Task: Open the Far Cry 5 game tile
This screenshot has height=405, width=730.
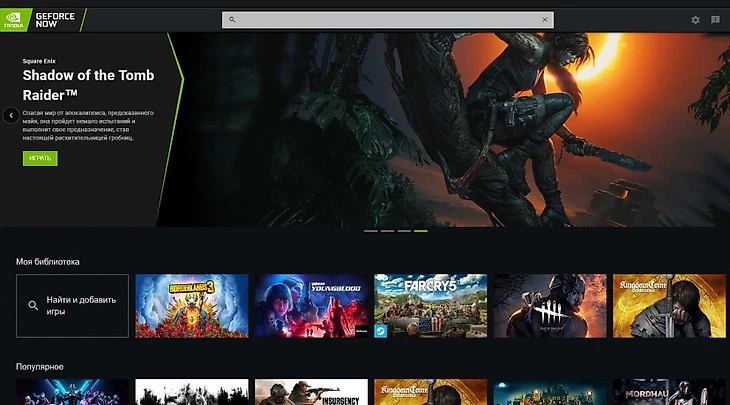Action: click(x=431, y=306)
